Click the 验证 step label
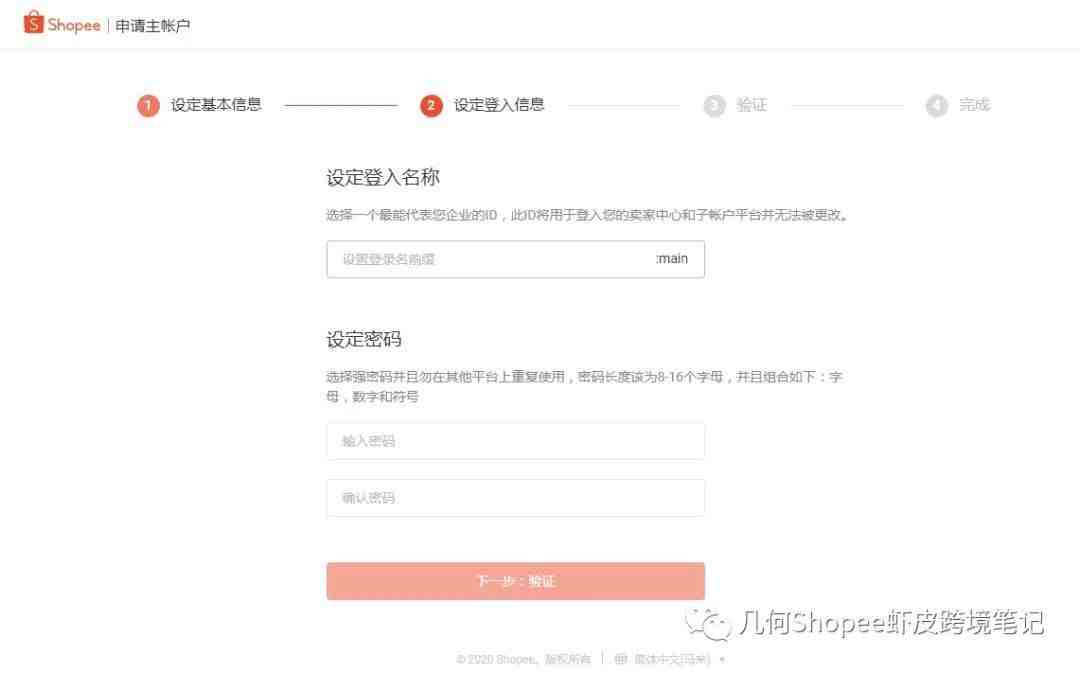This screenshot has width=1080, height=673. (751, 105)
